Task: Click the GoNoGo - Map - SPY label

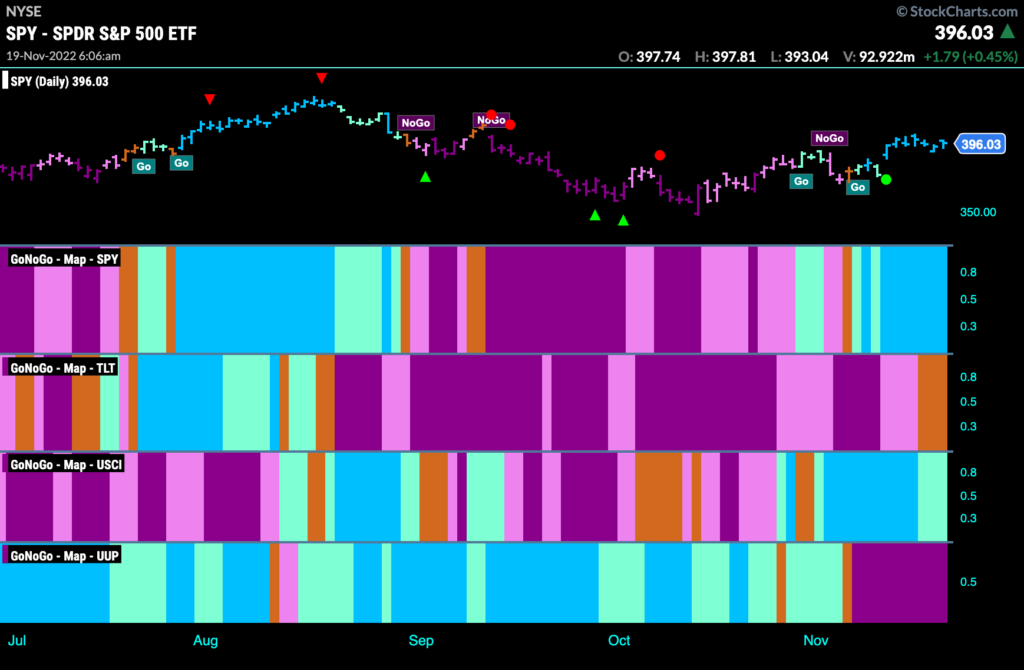Action: [64, 259]
